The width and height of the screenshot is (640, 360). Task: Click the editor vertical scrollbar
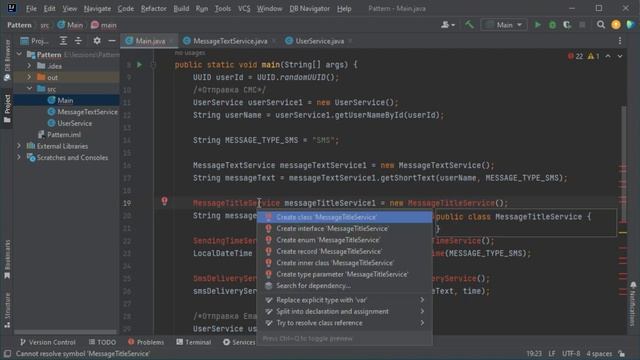coord(623,163)
